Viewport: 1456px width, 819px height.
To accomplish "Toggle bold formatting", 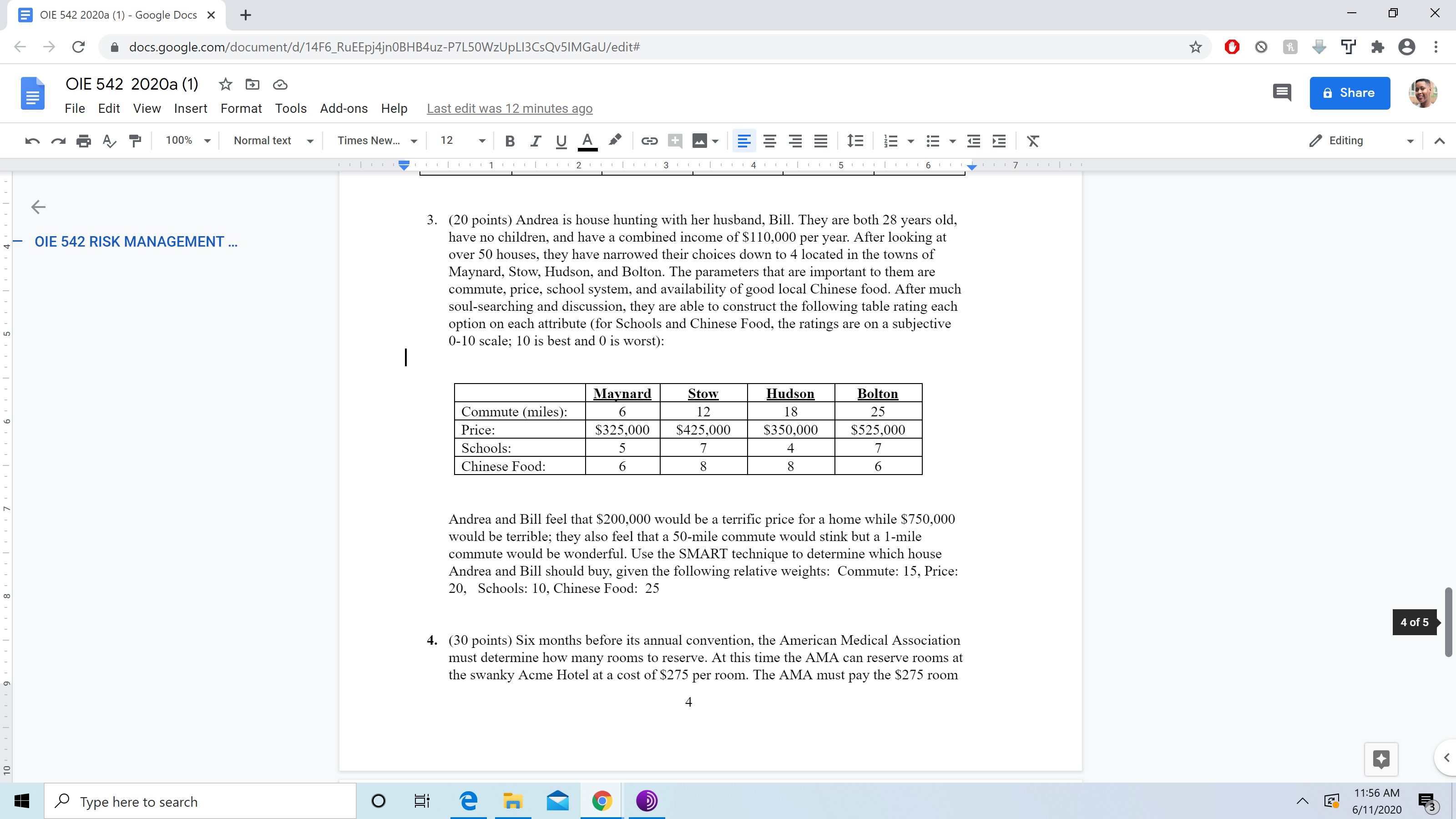I will tap(510, 141).
